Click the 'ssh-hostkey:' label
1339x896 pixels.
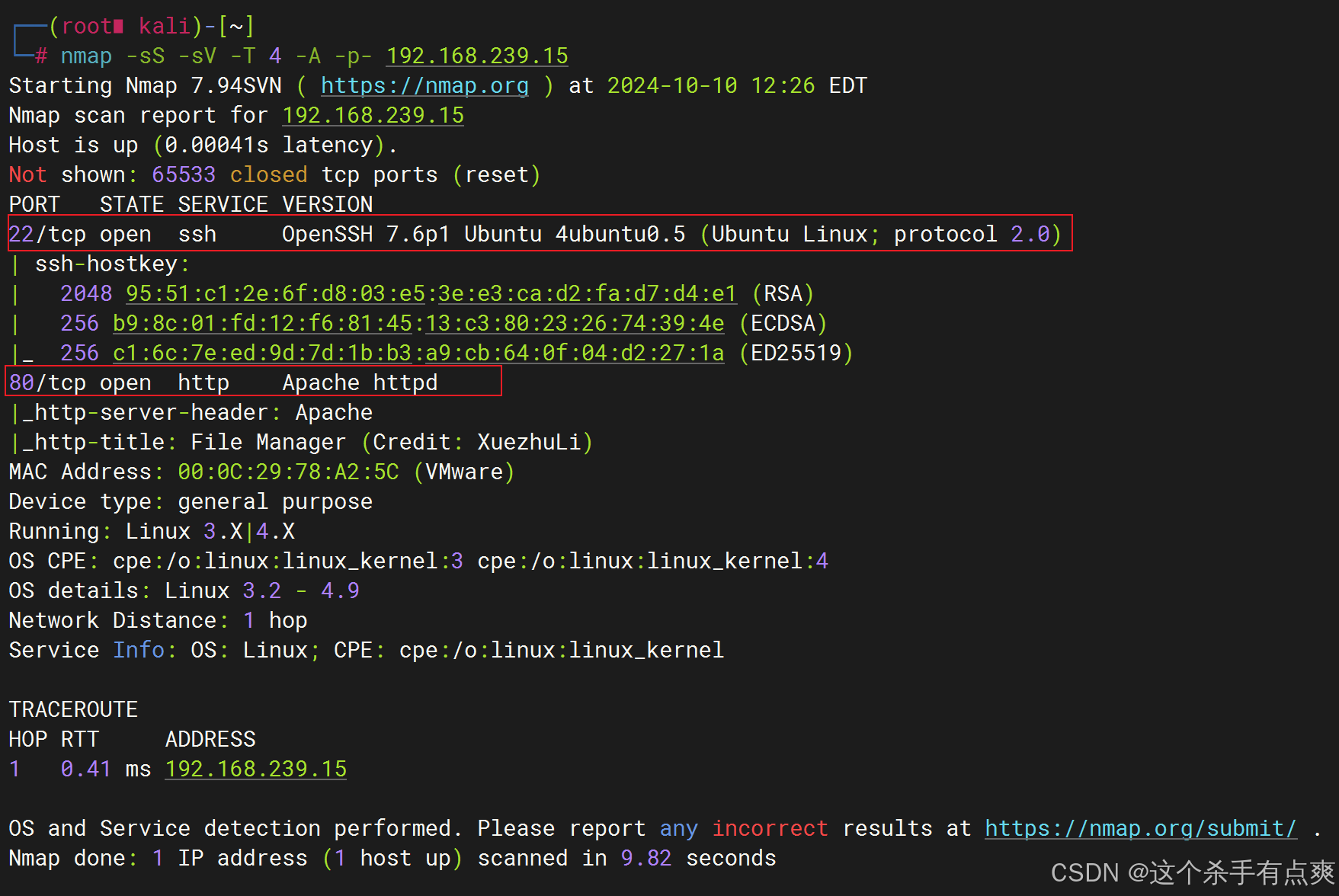coord(112,264)
